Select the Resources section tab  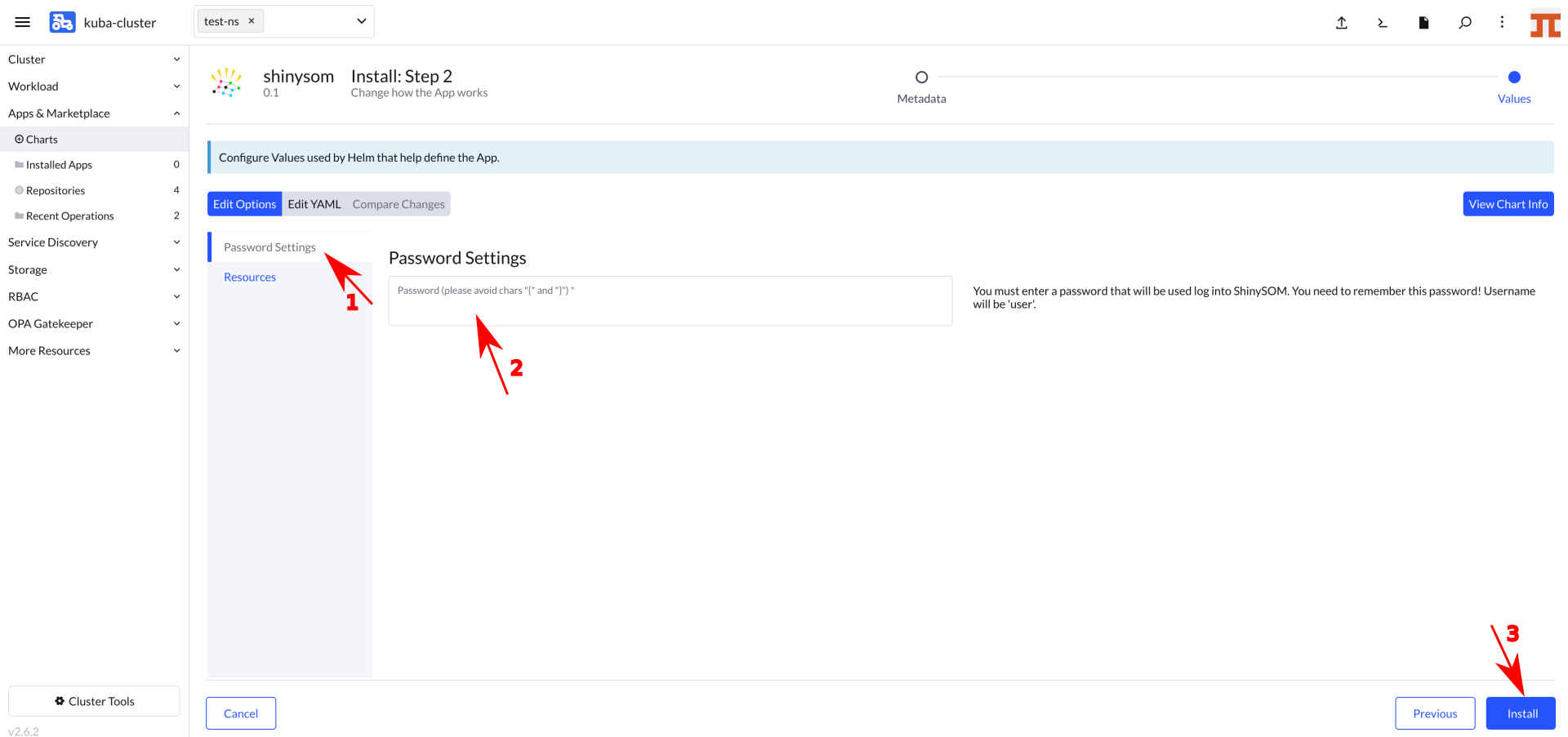click(x=249, y=277)
